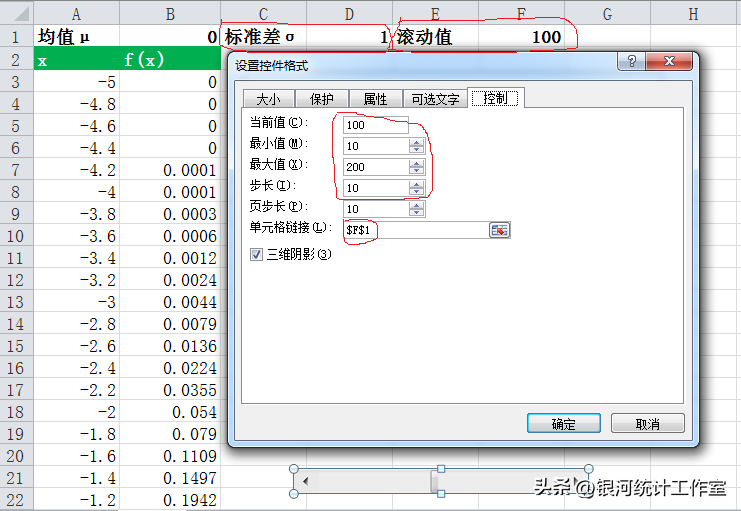
Task: Click cell B18 showing 0.054
Action: click(170, 412)
